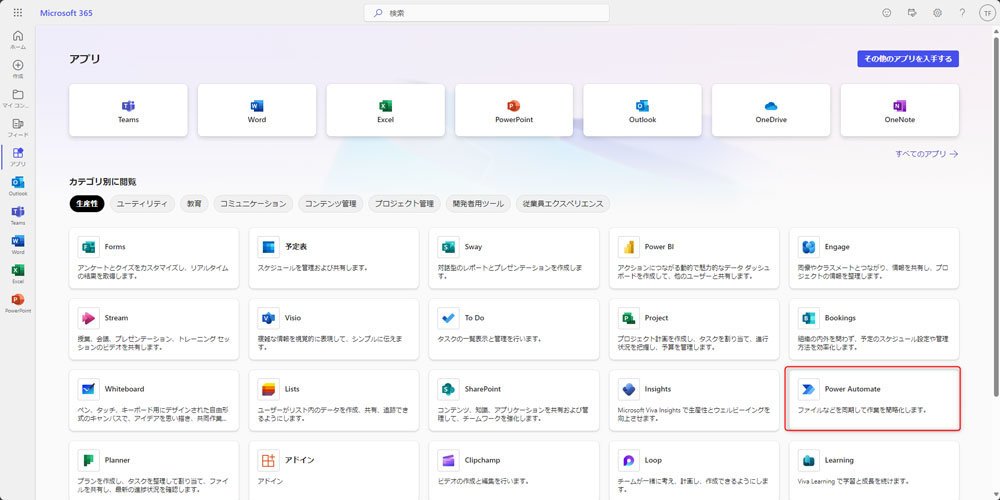Open the 予定表 calendar app card
Image resolution: width=1000 pixels, height=500 pixels.
334,258
